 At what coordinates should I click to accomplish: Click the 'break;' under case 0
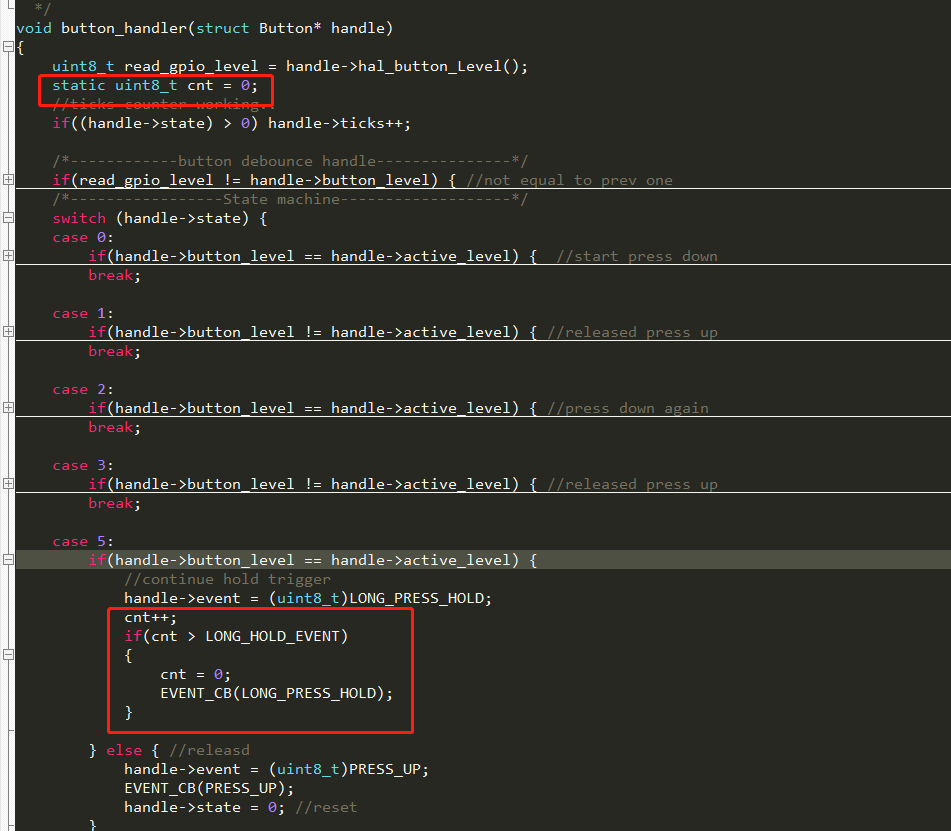point(115,275)
